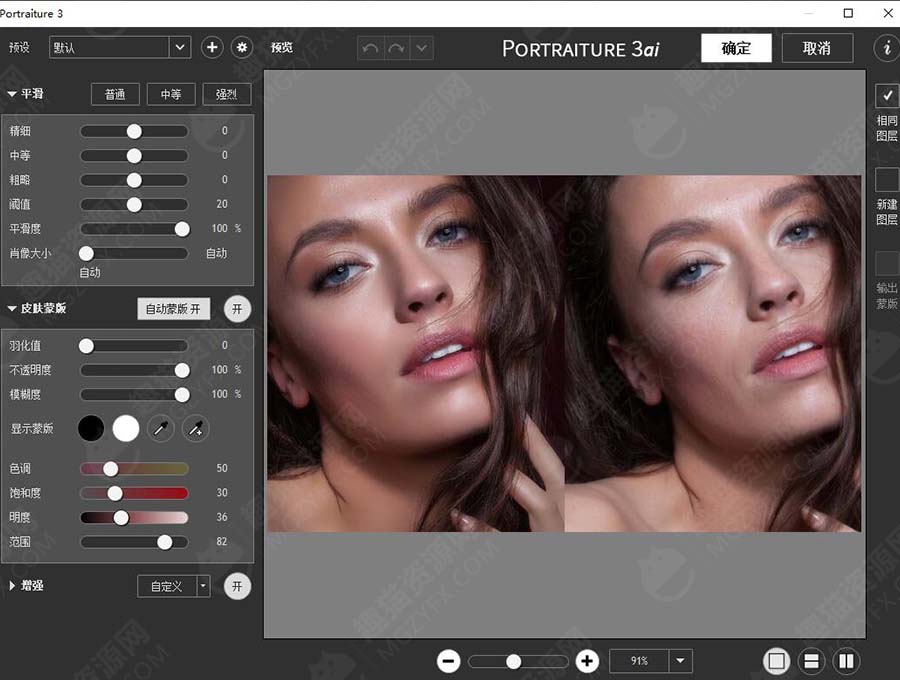Toggle the 相同图层 checkbox
Image resolution: width=900 pixels, height=680 pixels.
point(887,96)
